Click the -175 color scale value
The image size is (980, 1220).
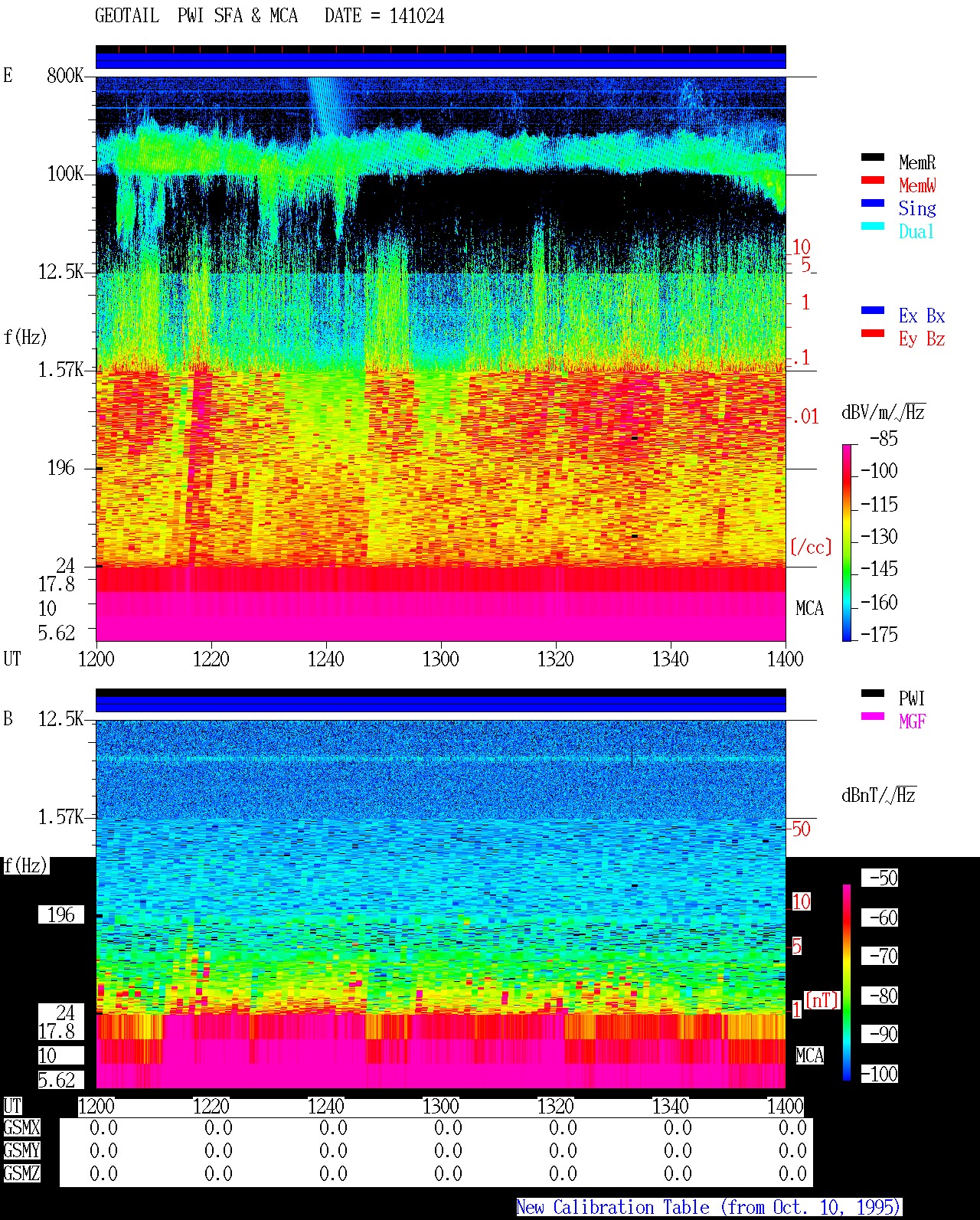[x=880, y=634]
